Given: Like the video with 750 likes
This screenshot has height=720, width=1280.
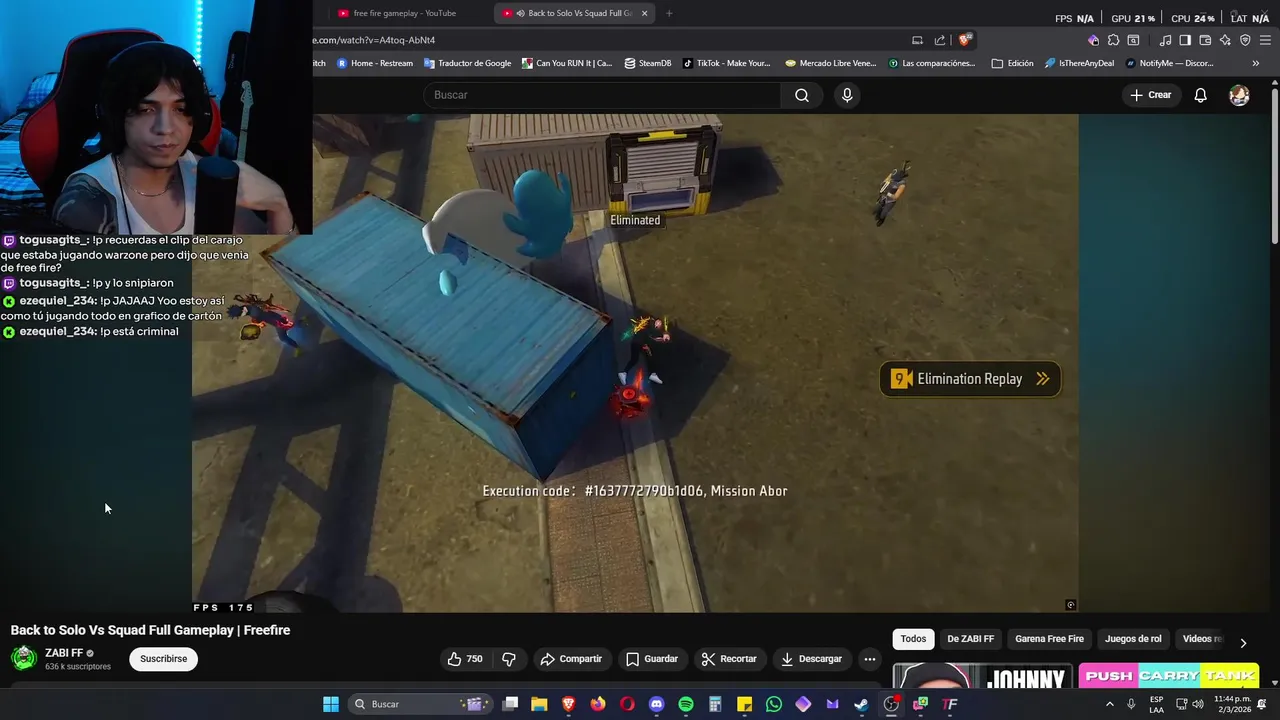Looking at the screenshot, I should click(x=465, y=659).
